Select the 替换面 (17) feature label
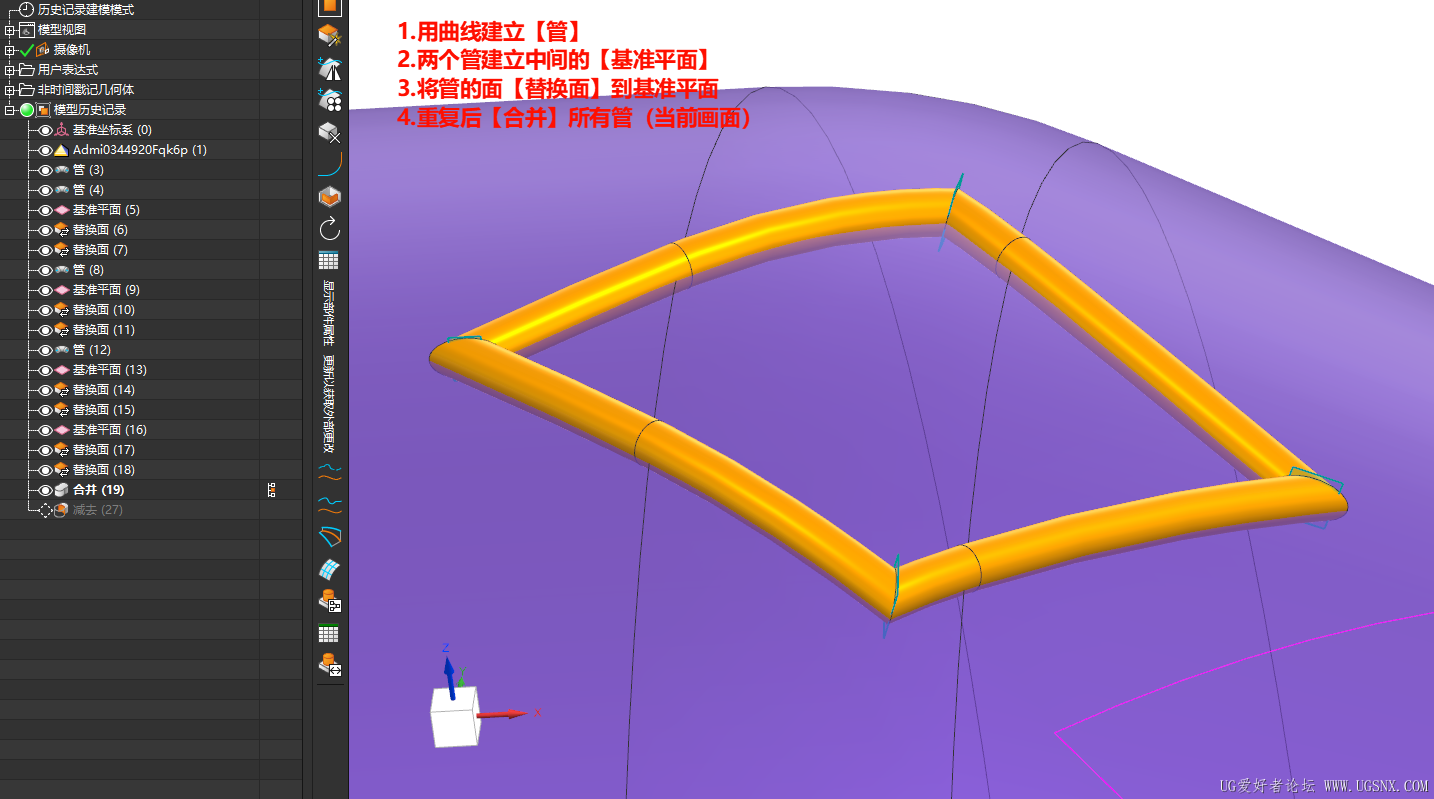 tap(104, 450)
